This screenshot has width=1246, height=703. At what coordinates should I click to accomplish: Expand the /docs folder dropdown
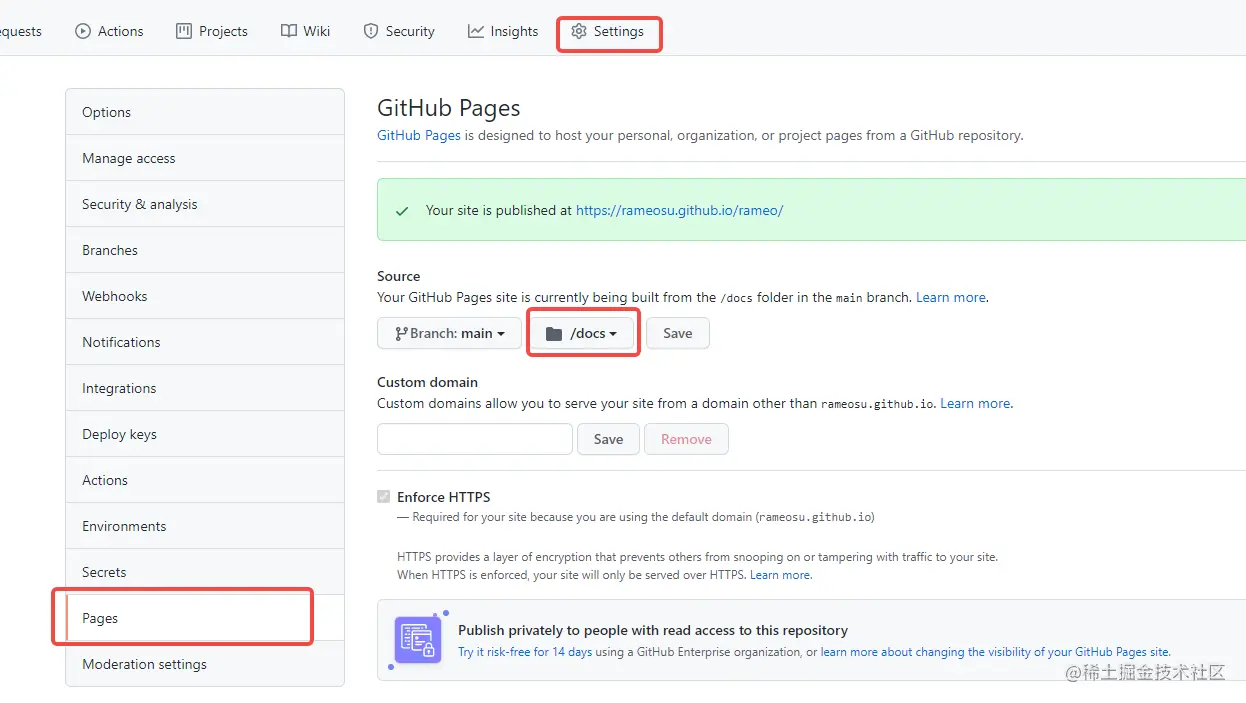pyautogui.click(x=583, y=333)
